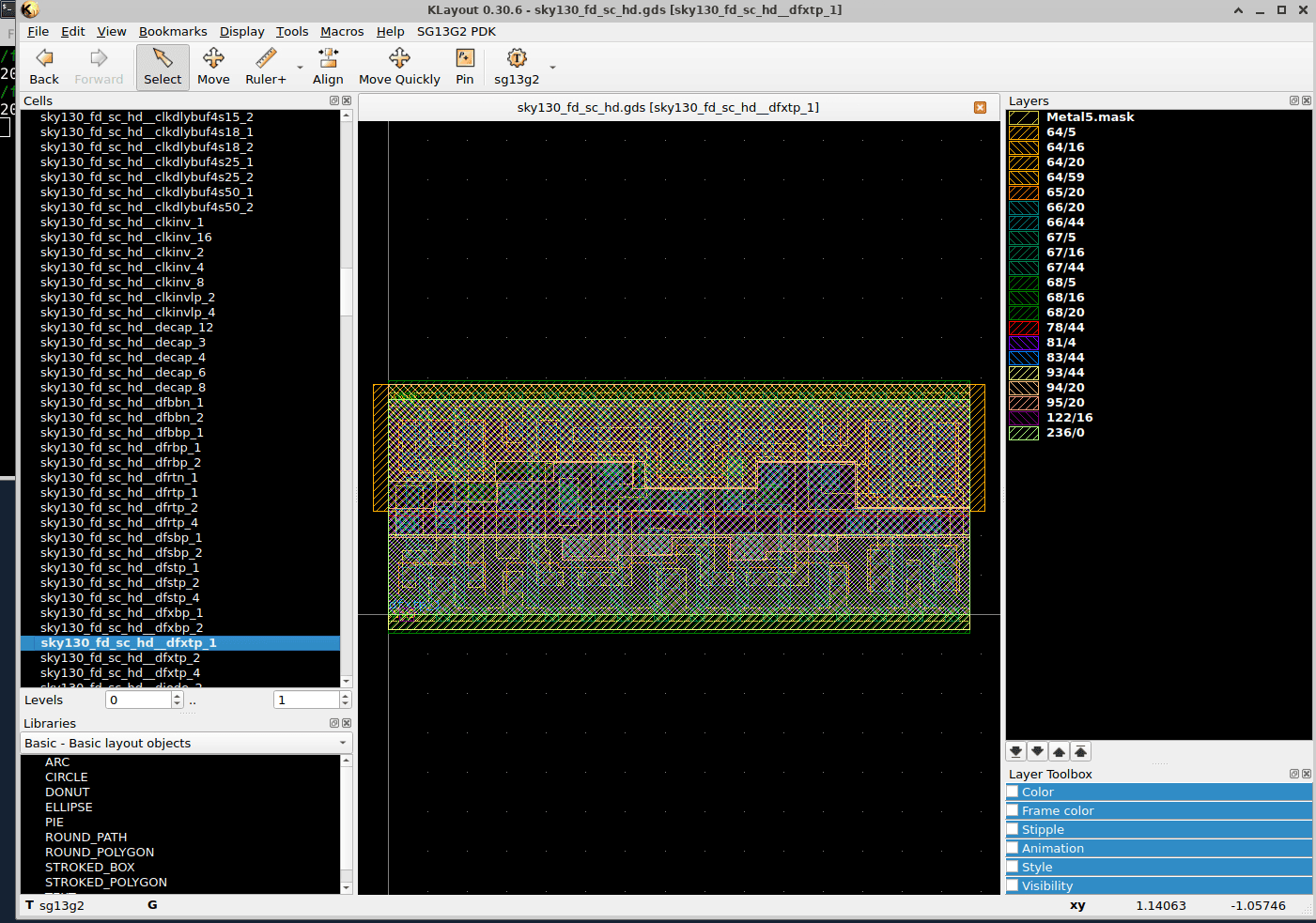Open the Basic library dropdown
Screen dimensions: 1316x923
point(186,743)
